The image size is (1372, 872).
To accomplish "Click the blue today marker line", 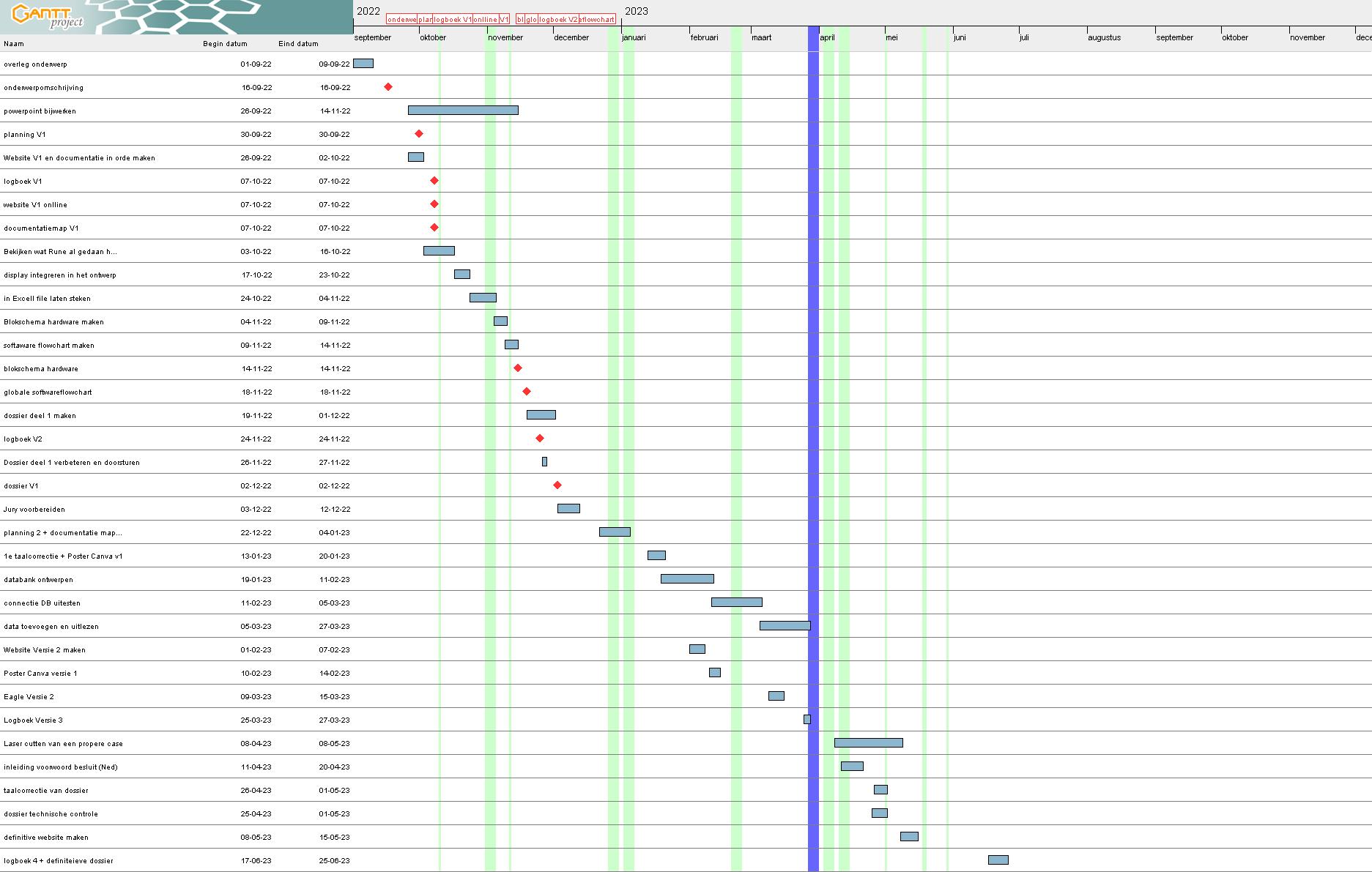I will (x=813, y=439).
